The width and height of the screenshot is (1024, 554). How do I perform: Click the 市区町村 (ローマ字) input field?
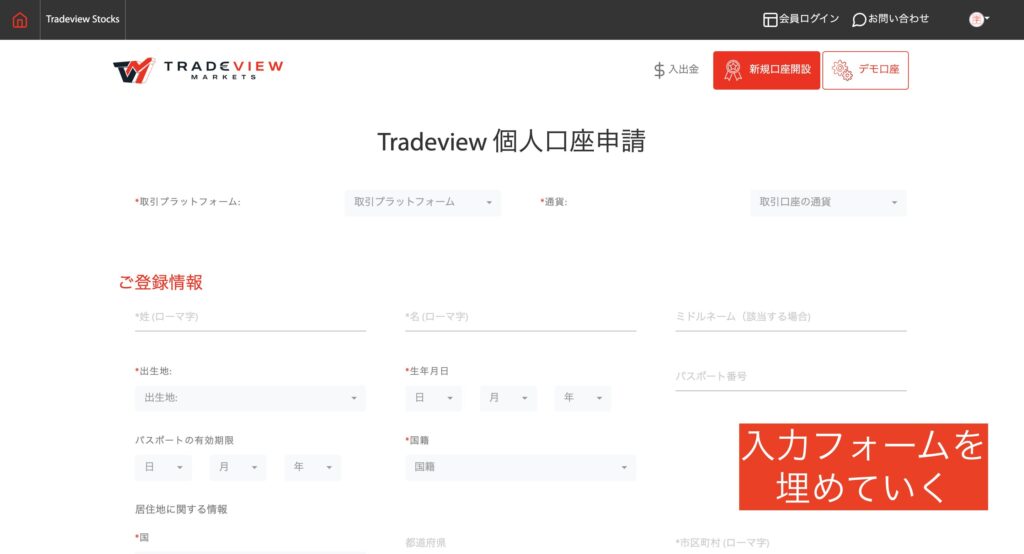[x=791, y=543]
